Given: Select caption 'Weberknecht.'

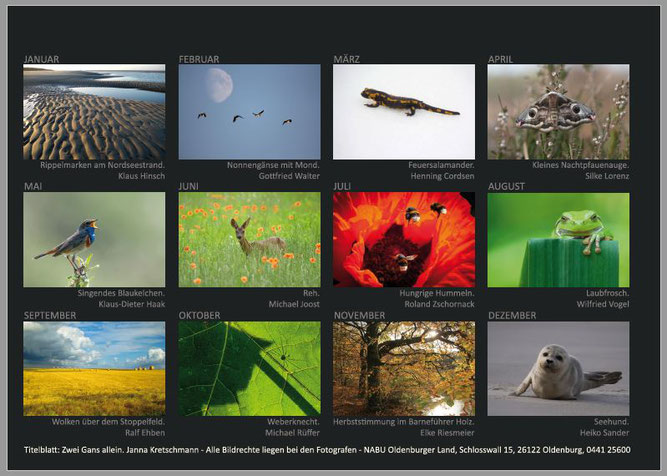Looking at the screenshot, I should click(x=293, y=422).
